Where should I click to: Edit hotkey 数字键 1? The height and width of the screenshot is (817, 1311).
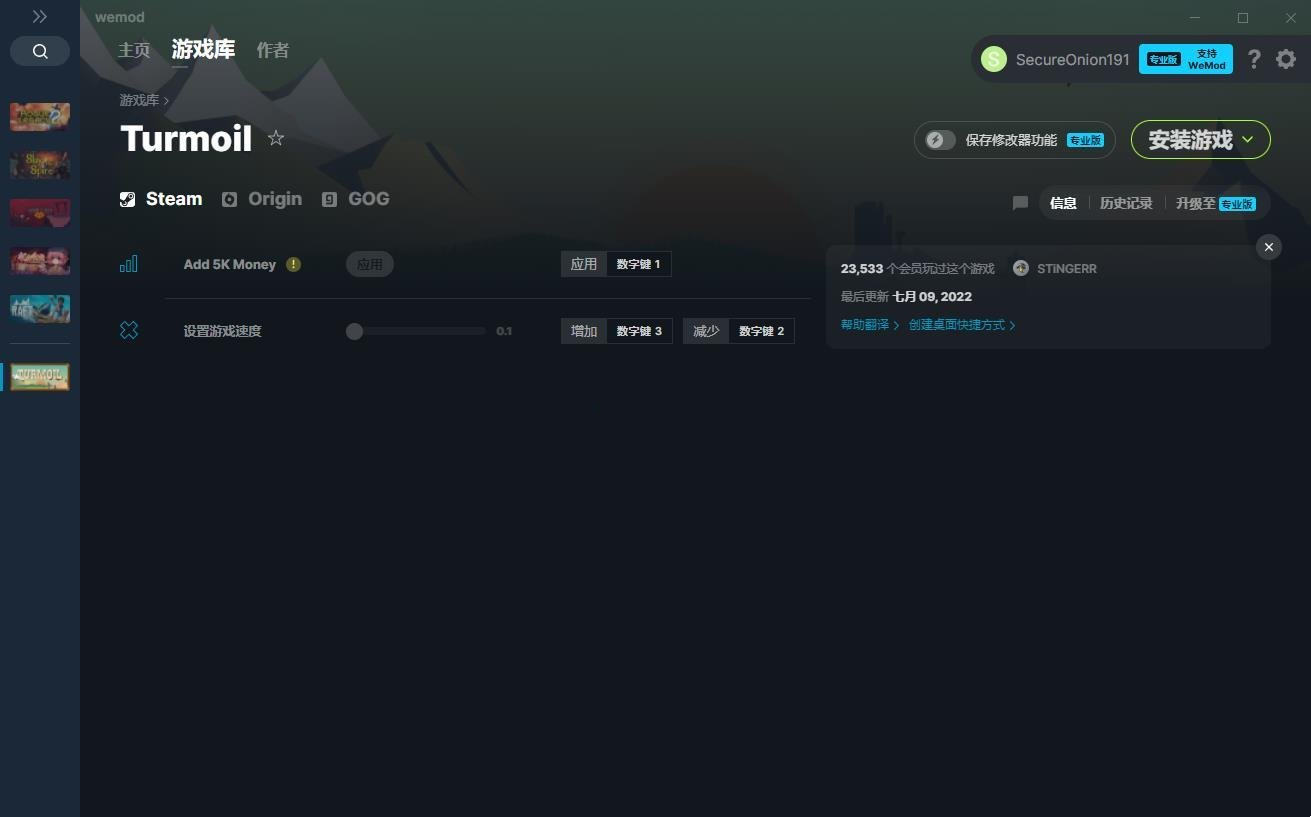click(638, 264)
